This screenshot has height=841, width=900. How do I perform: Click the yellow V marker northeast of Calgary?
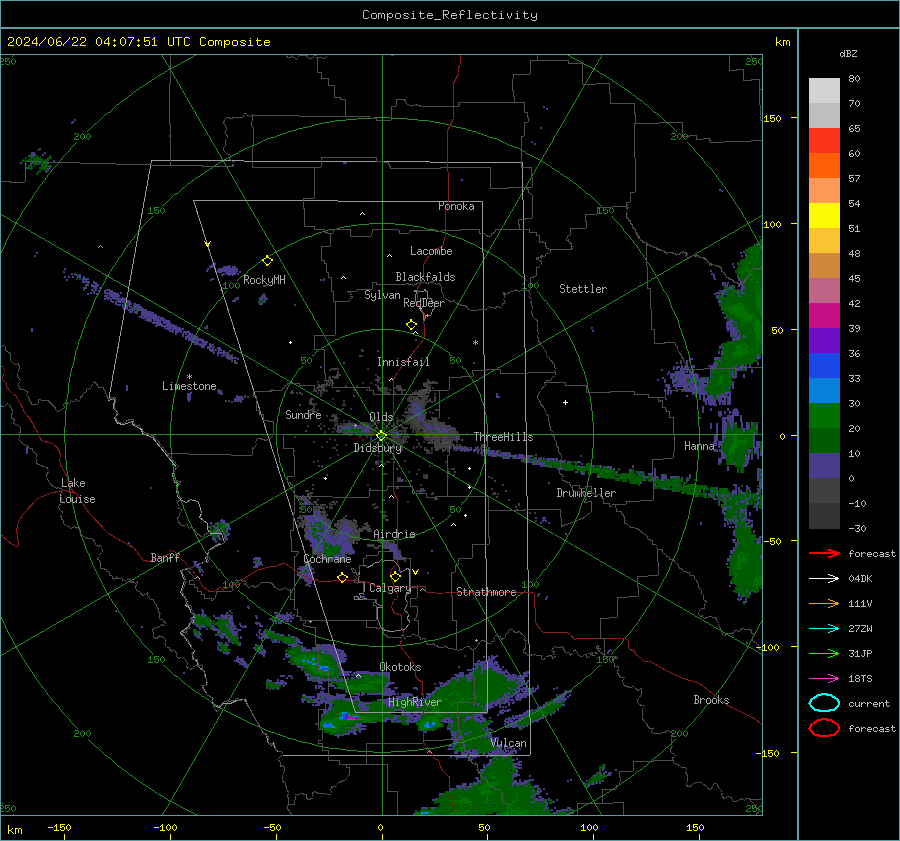point(416,572)
